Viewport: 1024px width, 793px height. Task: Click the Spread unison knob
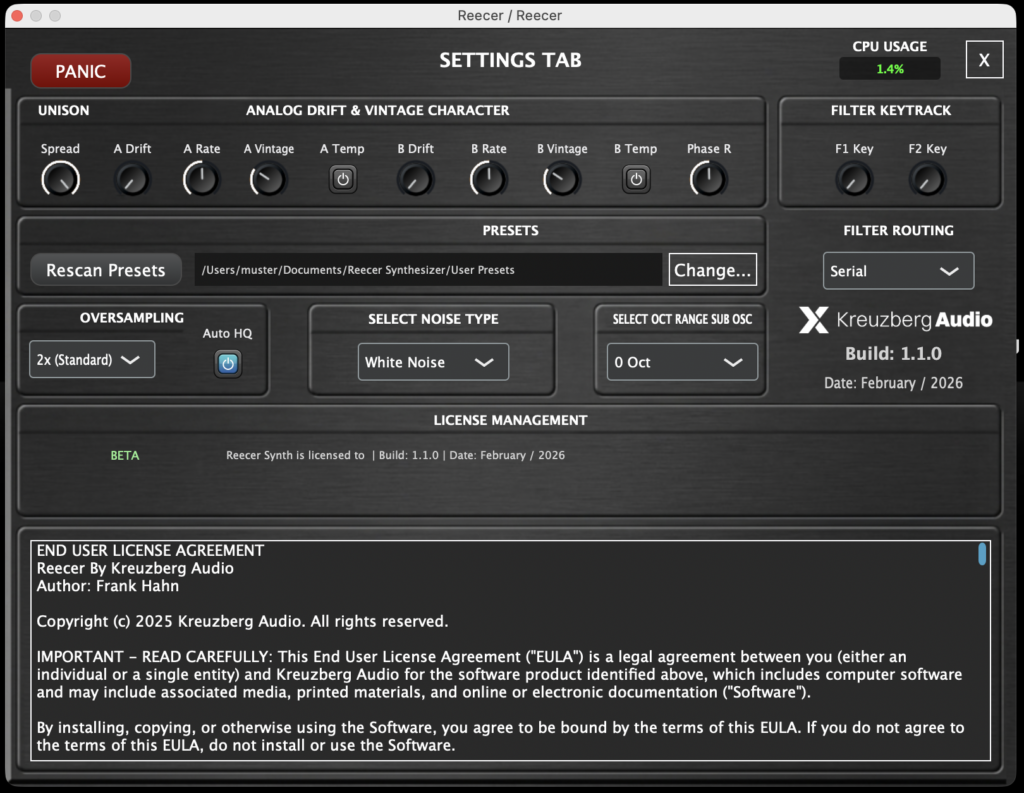pos(61,180)
